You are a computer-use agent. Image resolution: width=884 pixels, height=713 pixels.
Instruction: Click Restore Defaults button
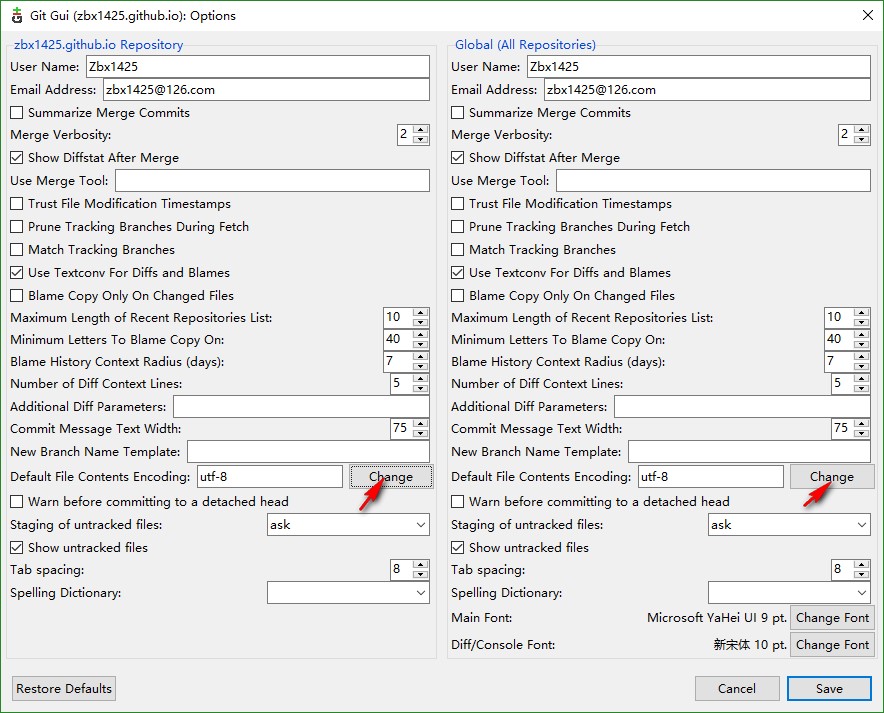pos(64,689)
